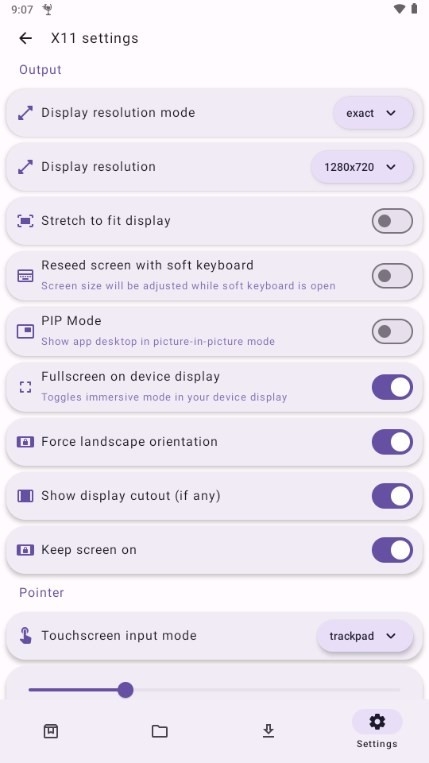Viewport: 429px width, 763px height.
Task: Enable Stretch to fit display switch
Action: click(x=392, y=221)
